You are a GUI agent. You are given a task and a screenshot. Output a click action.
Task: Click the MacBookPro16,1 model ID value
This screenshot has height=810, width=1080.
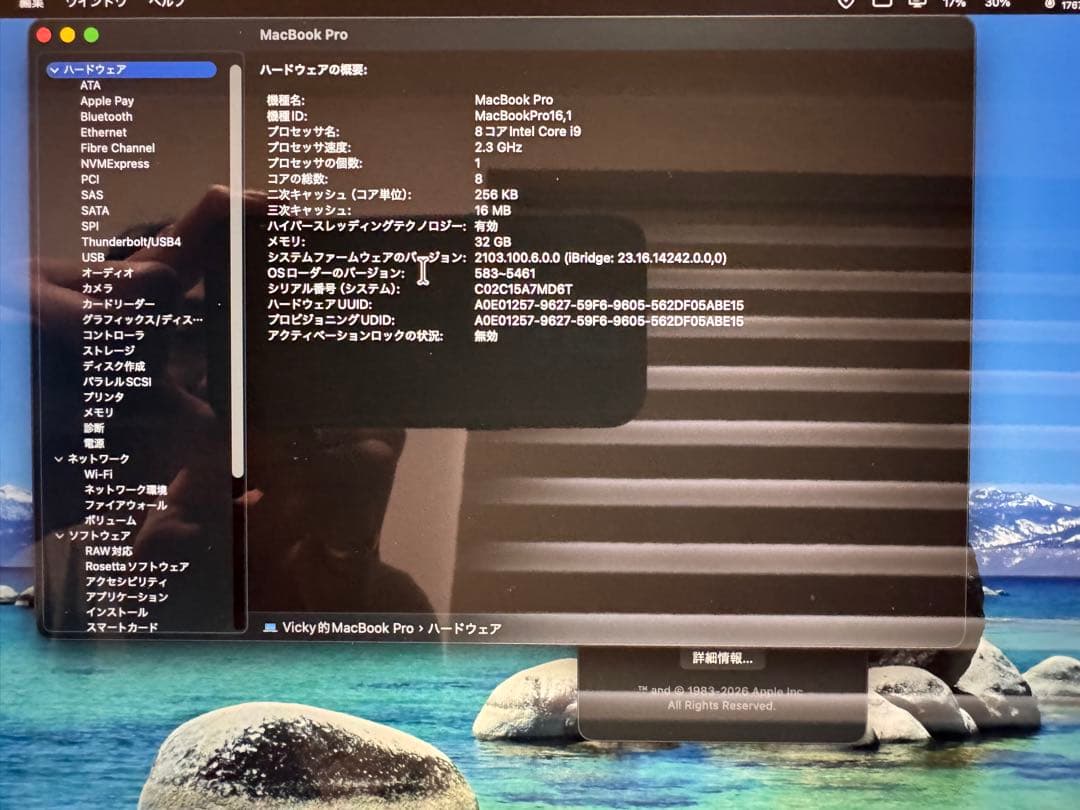coord(523,116)
